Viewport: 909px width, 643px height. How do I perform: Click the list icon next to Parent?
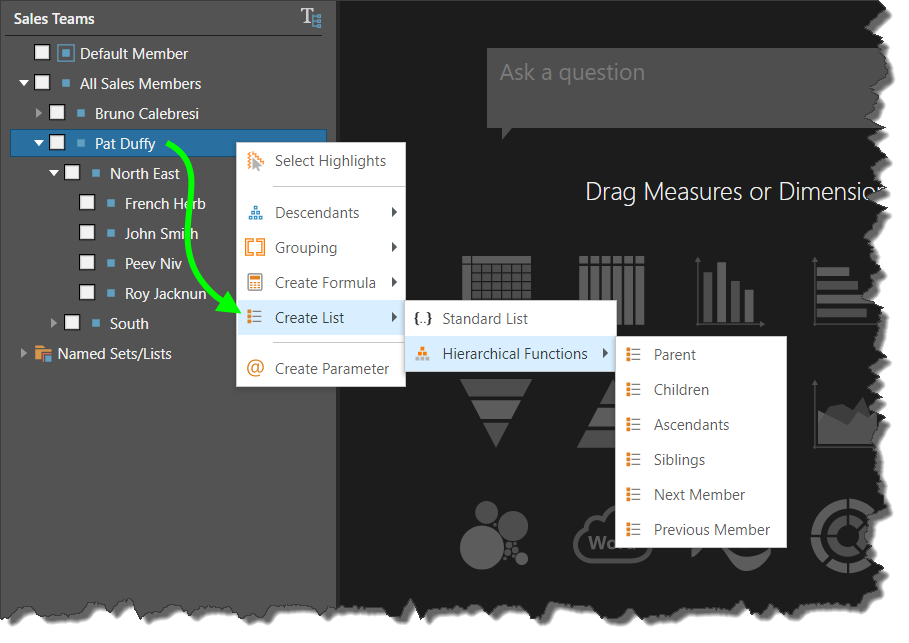click(x=634, y=354)
